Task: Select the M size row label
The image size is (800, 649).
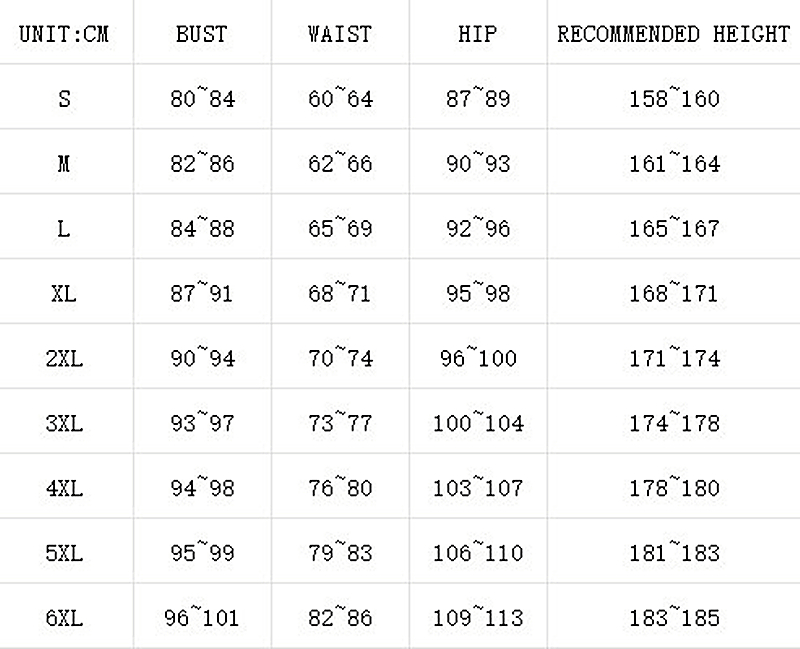Action: [64, 164]
